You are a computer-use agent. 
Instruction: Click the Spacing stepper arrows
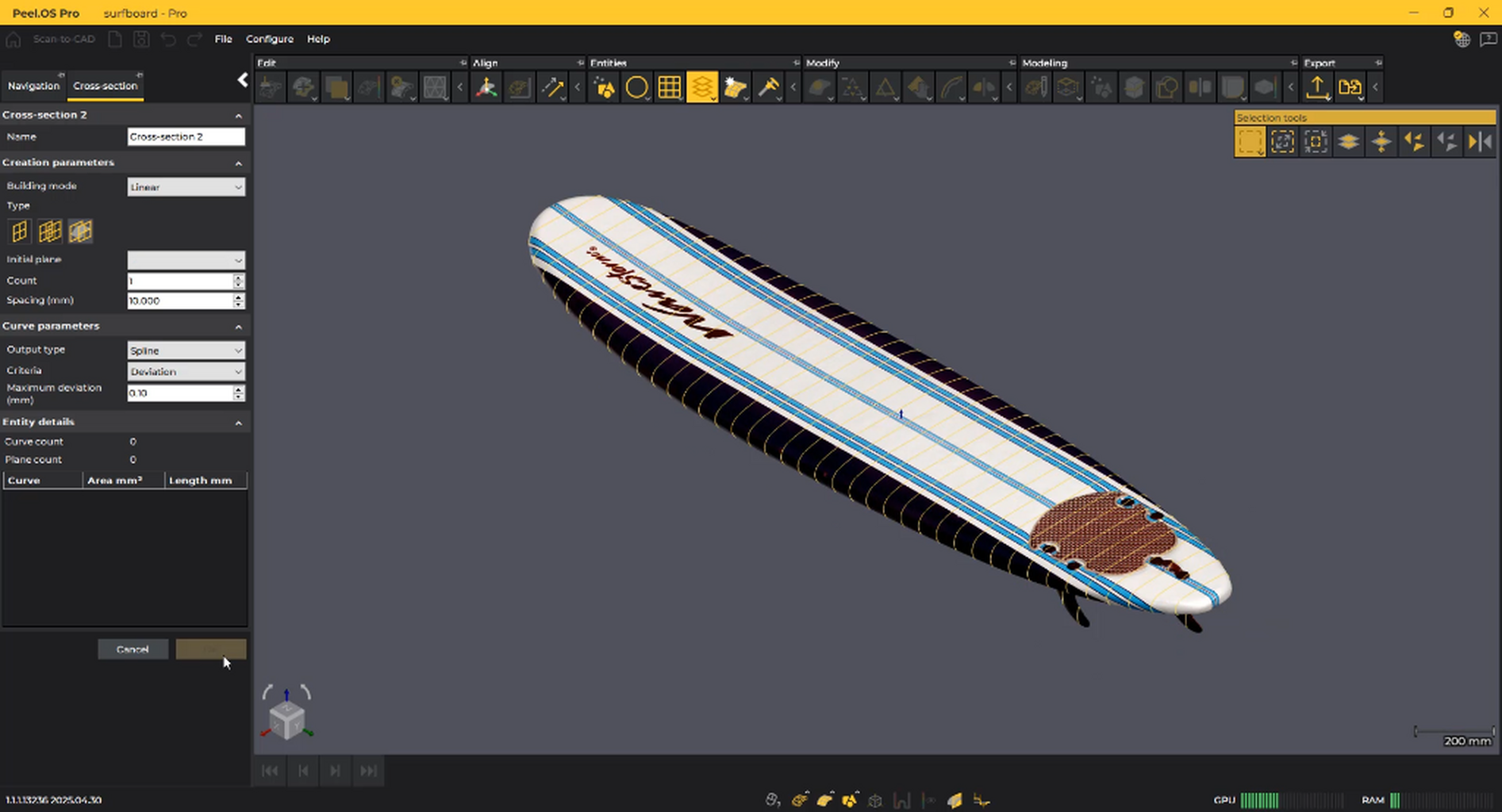click(239, 301)
